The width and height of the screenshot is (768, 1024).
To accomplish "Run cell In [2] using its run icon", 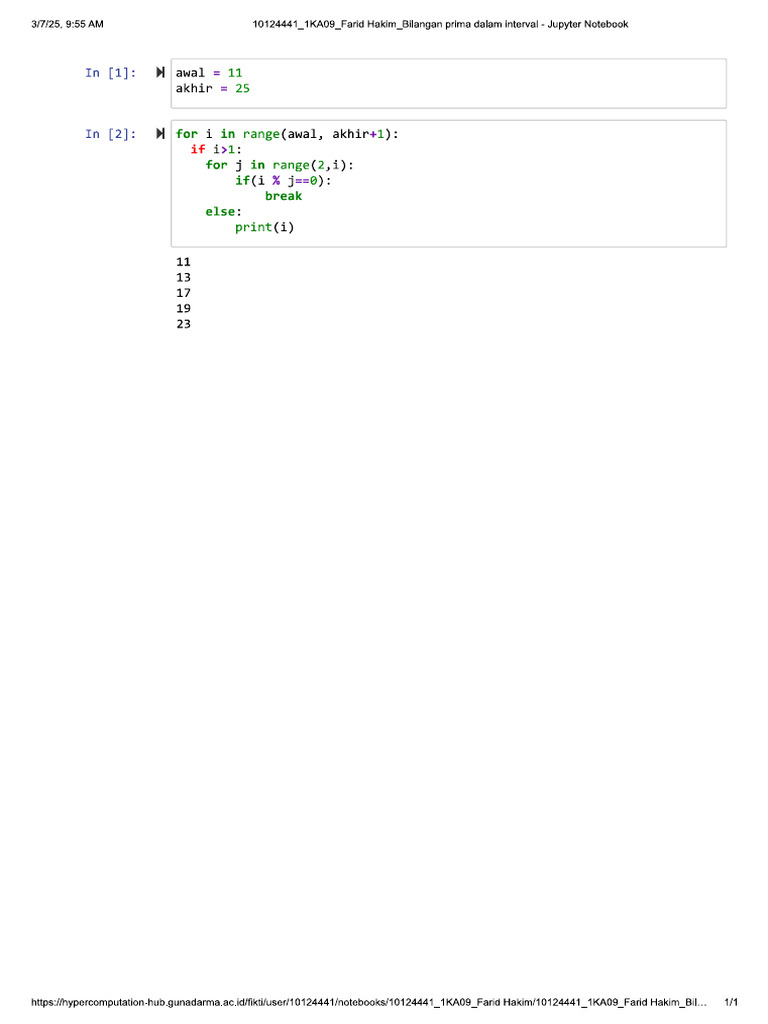I will pos(160,134).
